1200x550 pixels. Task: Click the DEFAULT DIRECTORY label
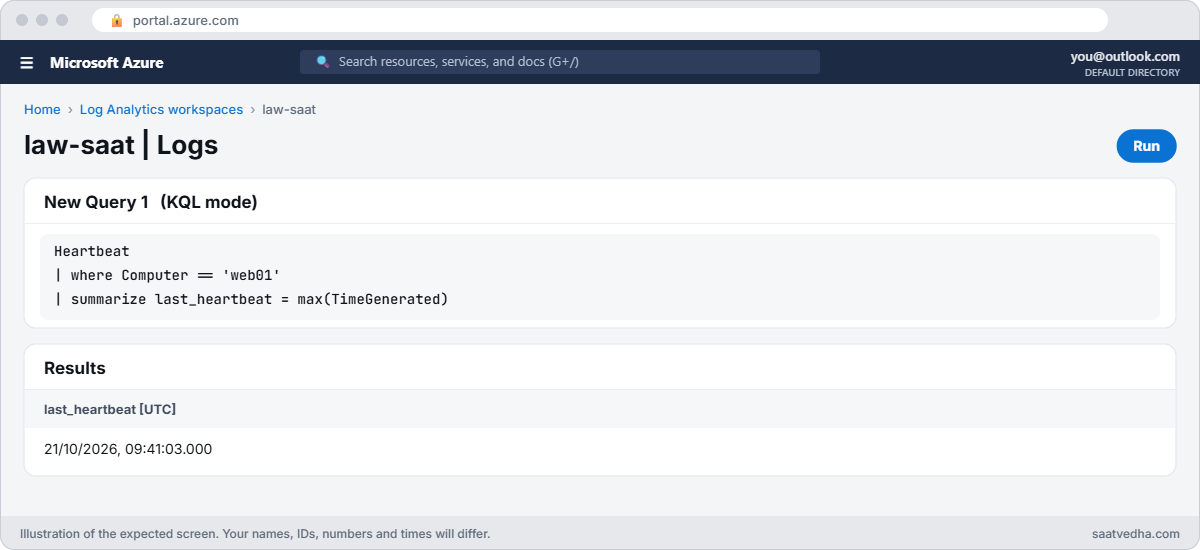(x=1132, y=73)
